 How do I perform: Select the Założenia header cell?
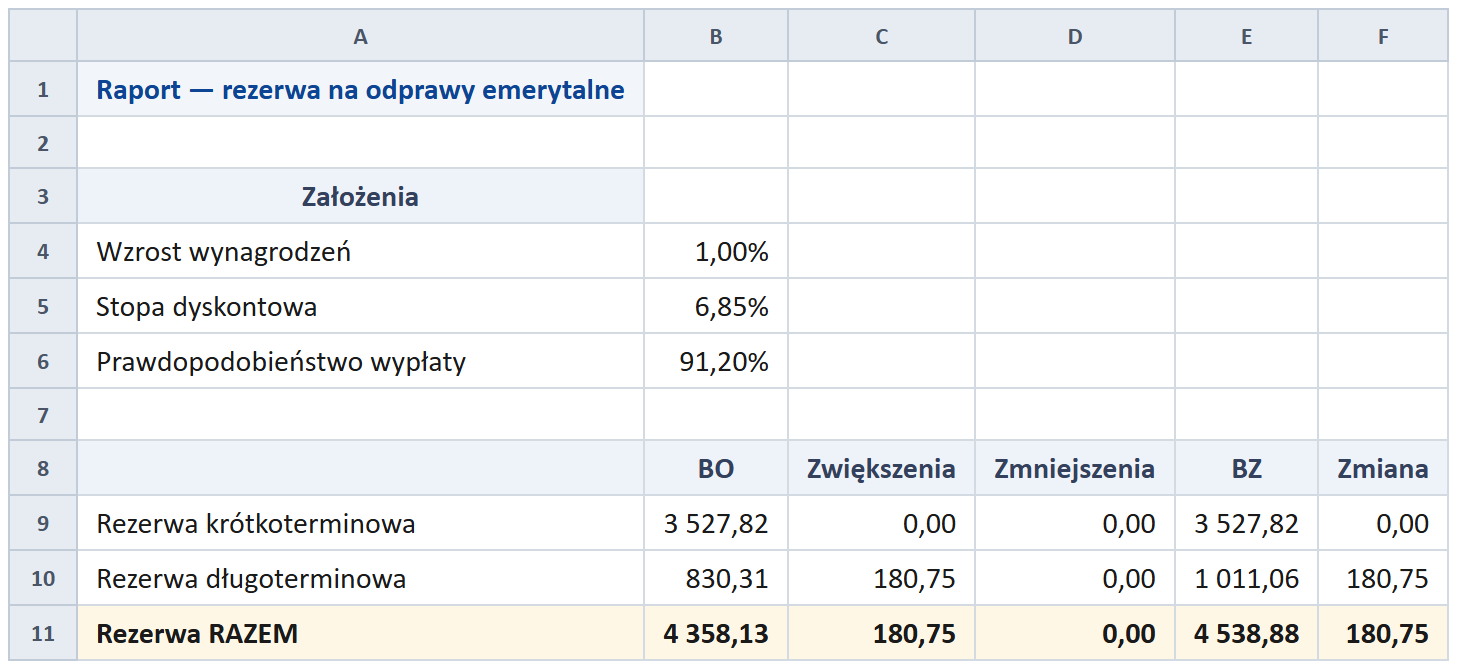pos(360,196)
